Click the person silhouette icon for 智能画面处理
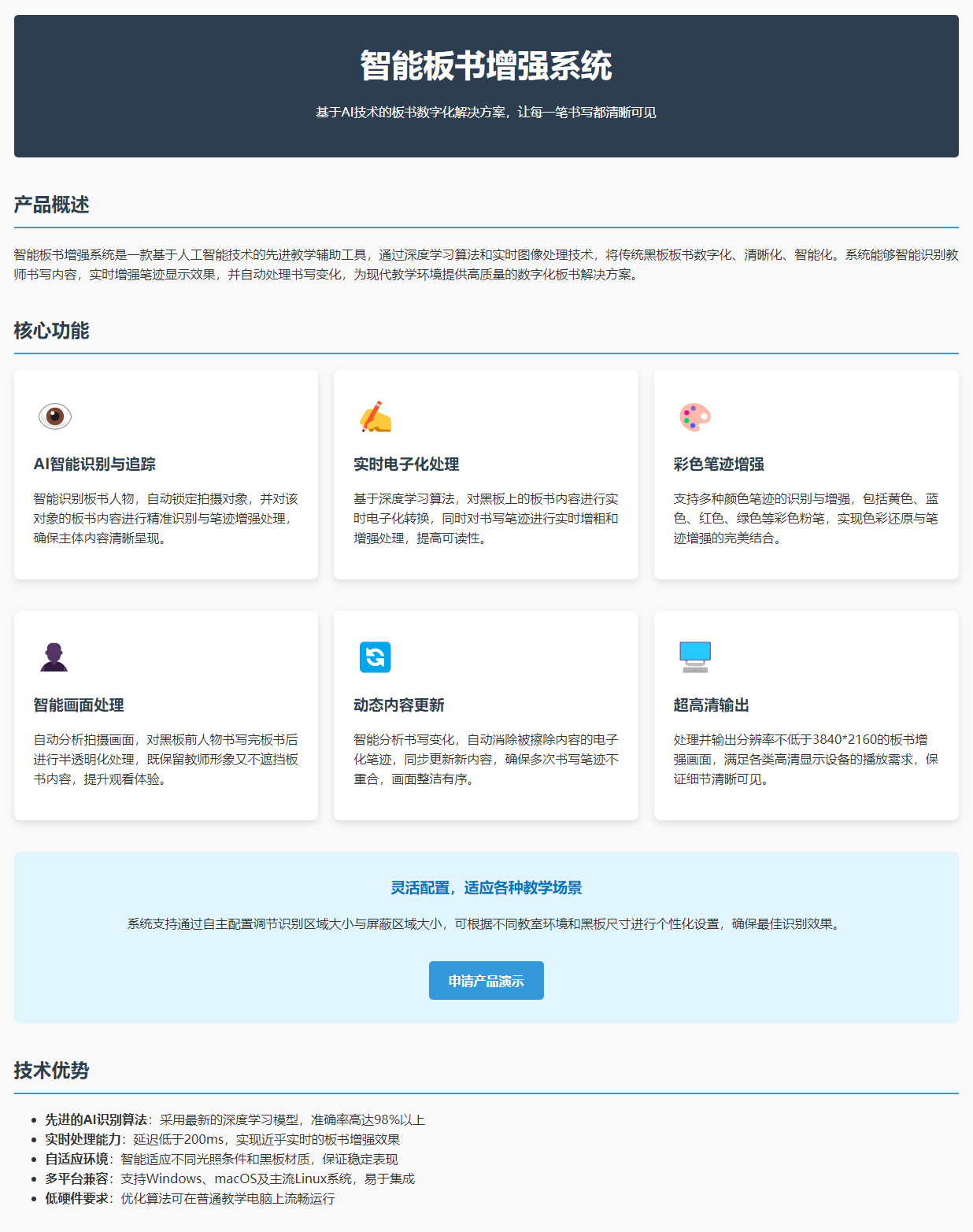 [54, 657]
